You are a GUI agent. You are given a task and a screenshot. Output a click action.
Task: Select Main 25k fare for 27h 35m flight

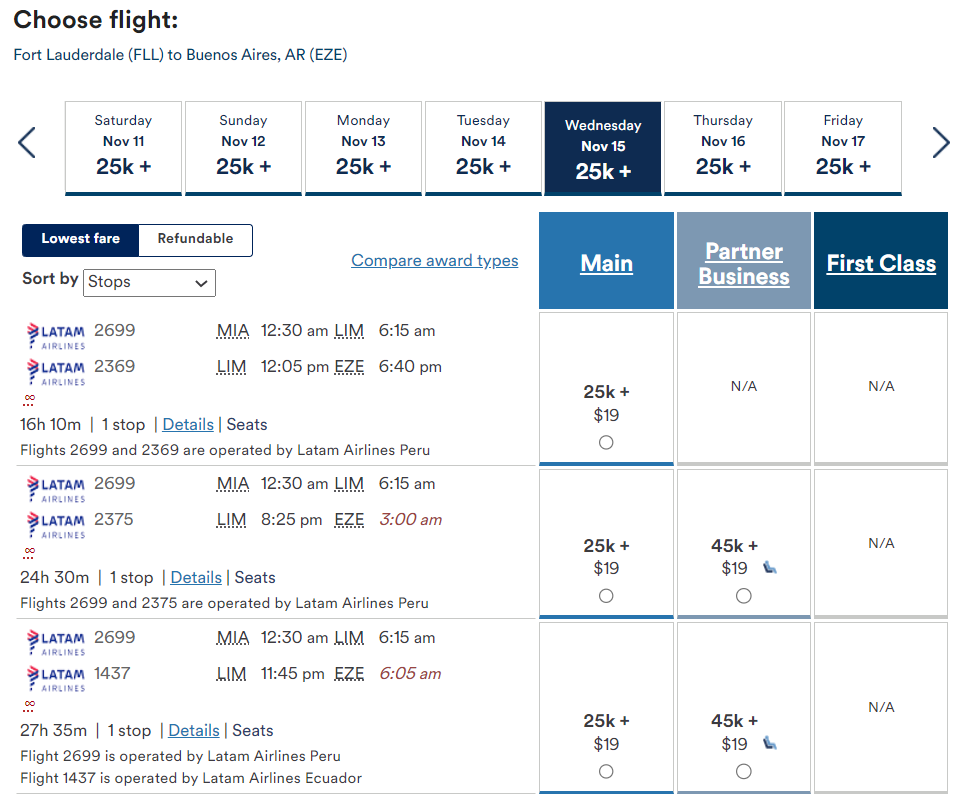[606, 771]
